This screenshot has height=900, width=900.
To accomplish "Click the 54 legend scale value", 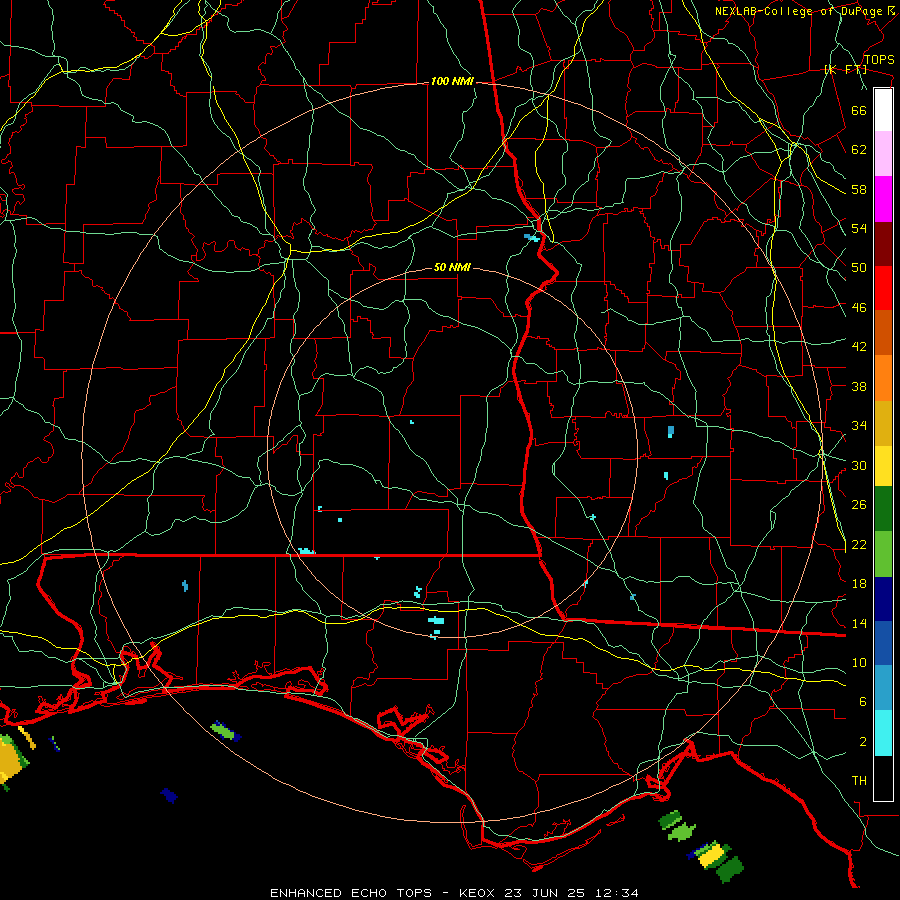I will pyautogui.click(x=859, y=228).
